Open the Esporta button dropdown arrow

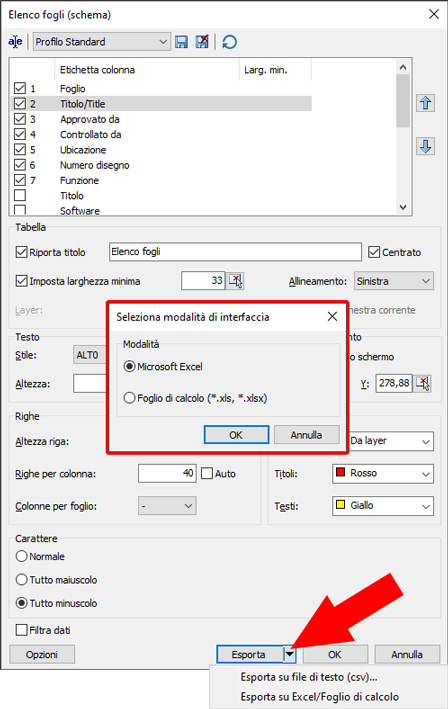click(289, 654)
